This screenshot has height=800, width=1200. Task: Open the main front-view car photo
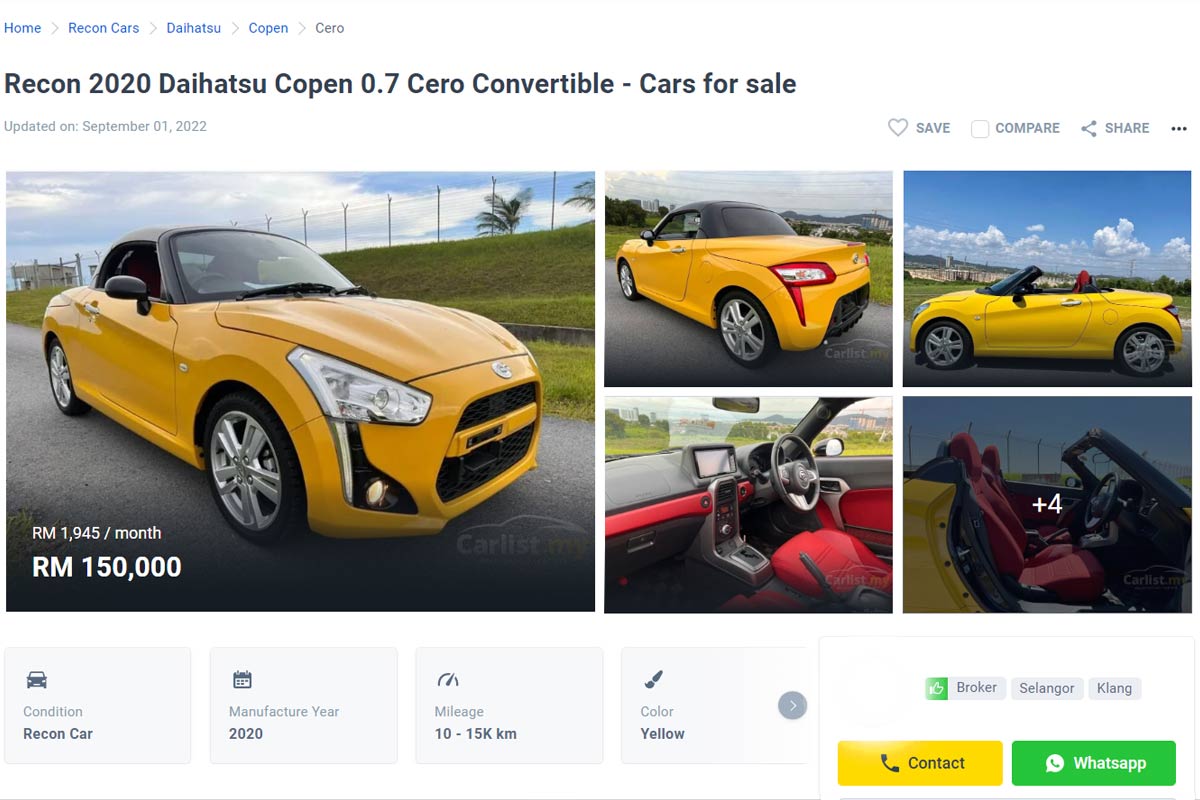click(300, 391)
